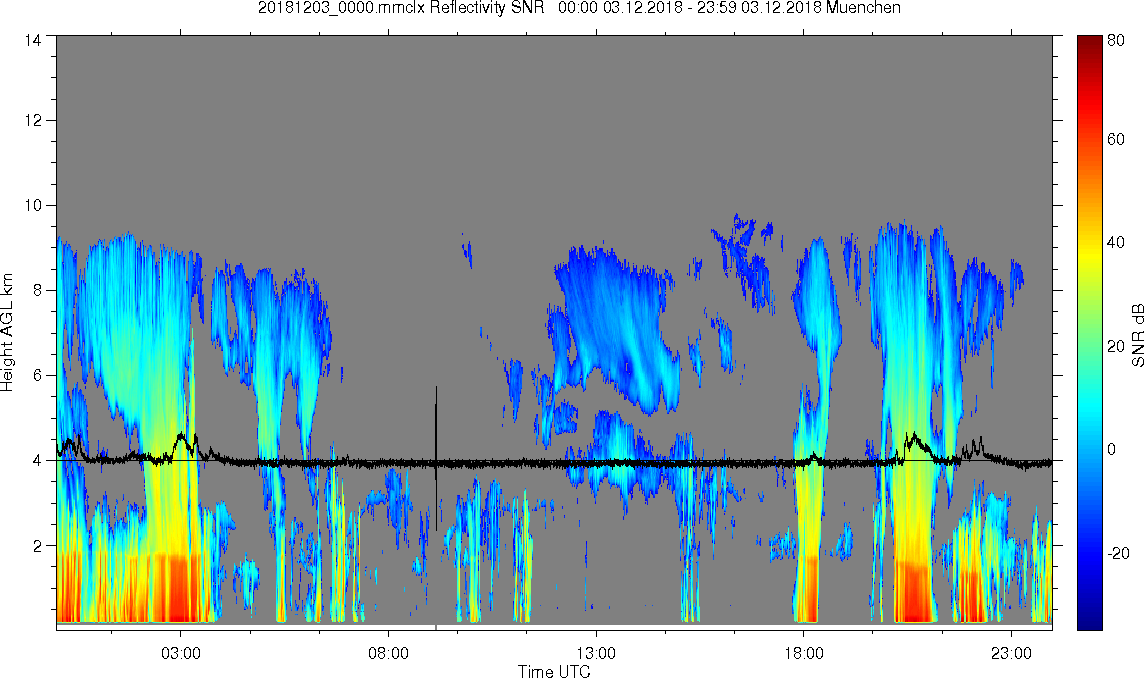This screenshot has height=678, width=1144.
Task: Click the colorbar value 20
Action: [x=1116, y=346]
